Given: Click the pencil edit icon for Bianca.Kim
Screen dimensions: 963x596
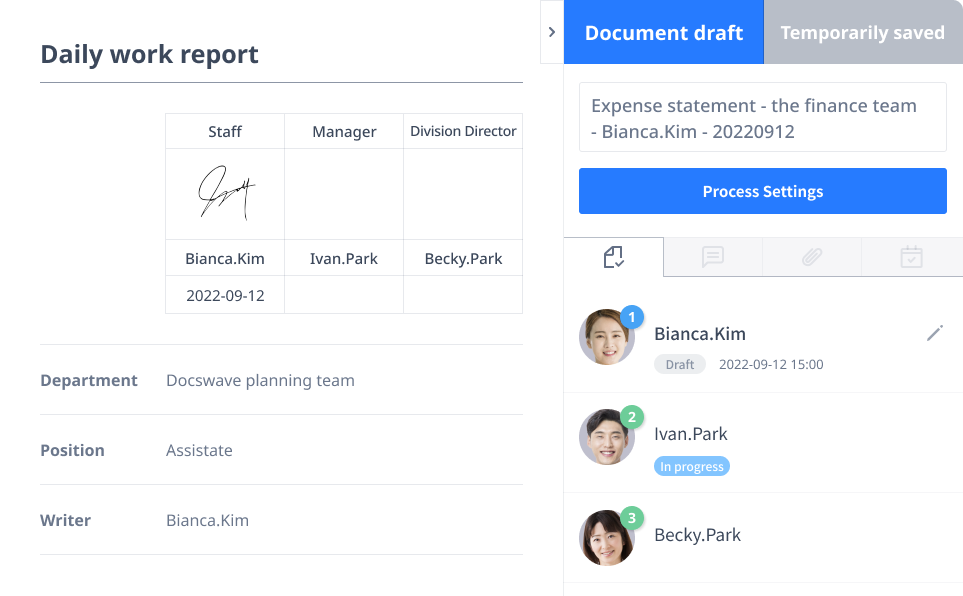Looking at the screenshot, I should pyautogui.click(x=935, y=333).
